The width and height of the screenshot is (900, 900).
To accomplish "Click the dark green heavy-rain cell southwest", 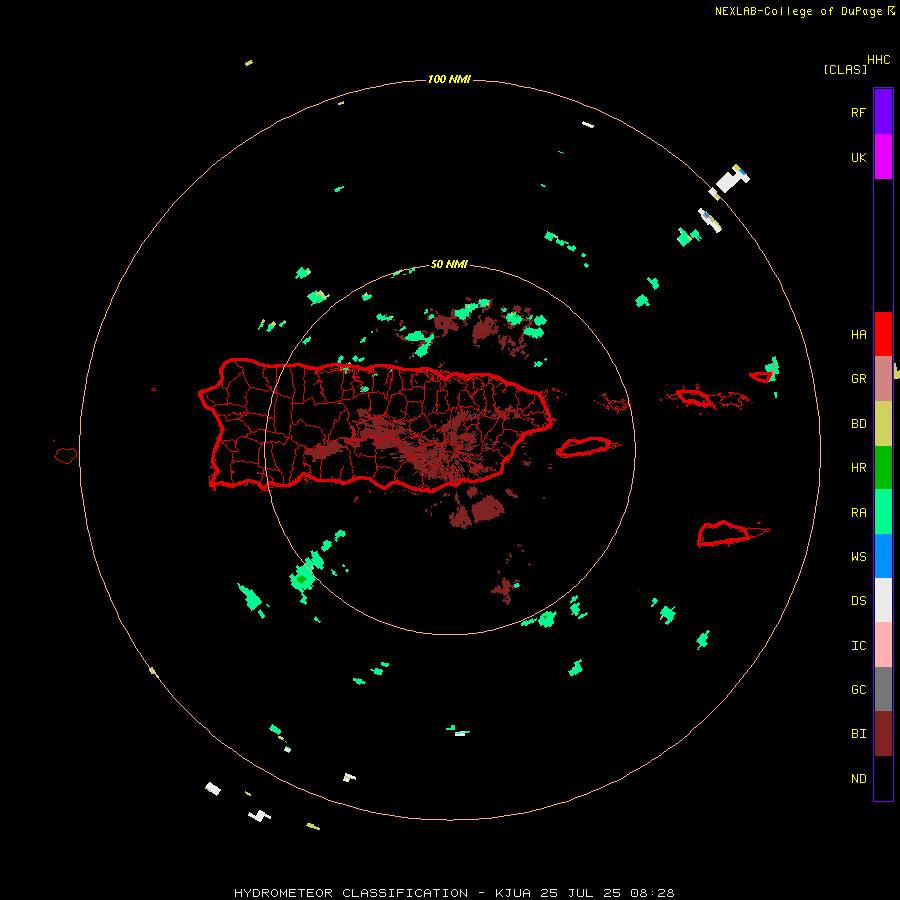I will tap(301, 579).
